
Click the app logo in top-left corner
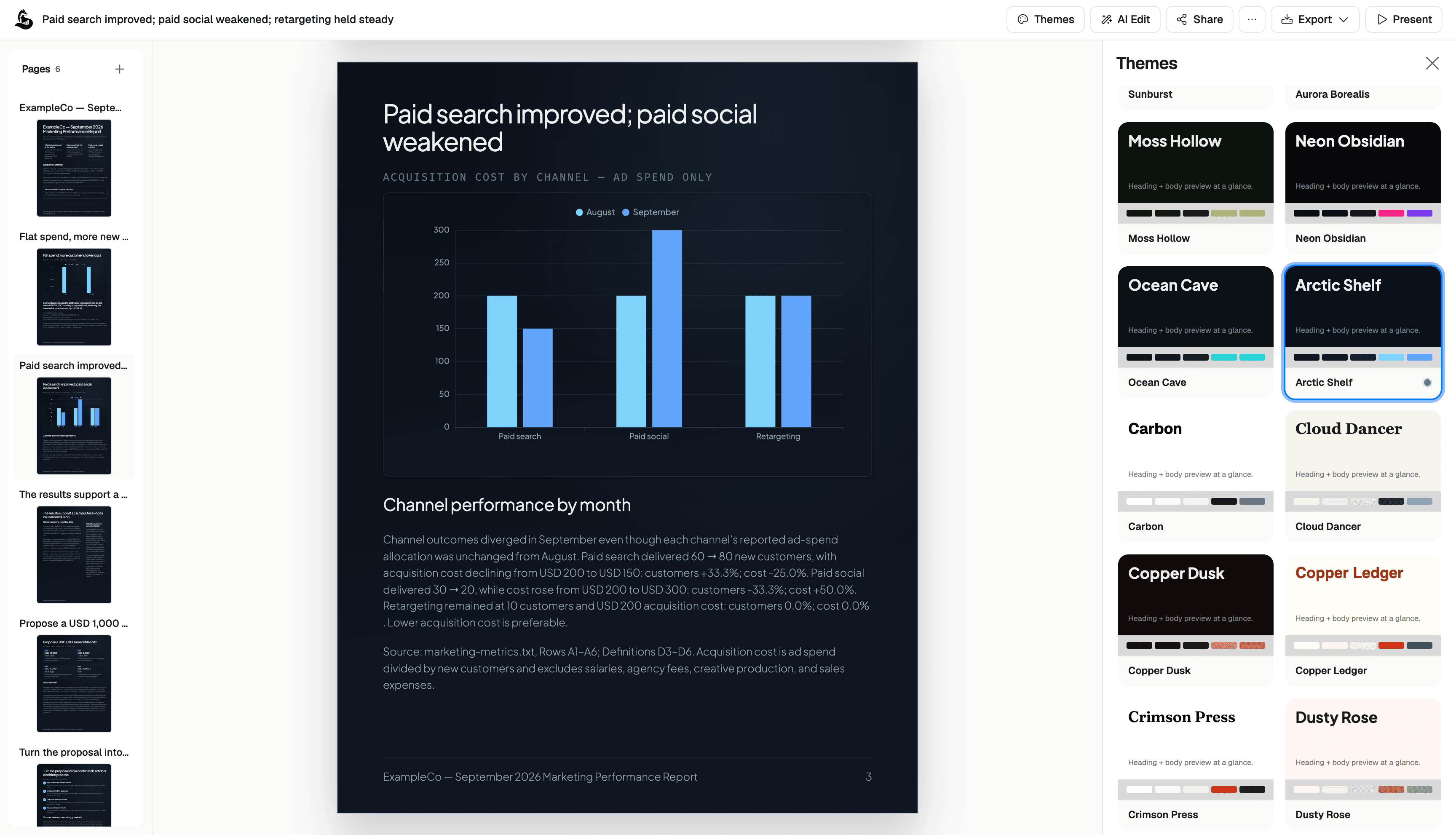pos(24,19)
